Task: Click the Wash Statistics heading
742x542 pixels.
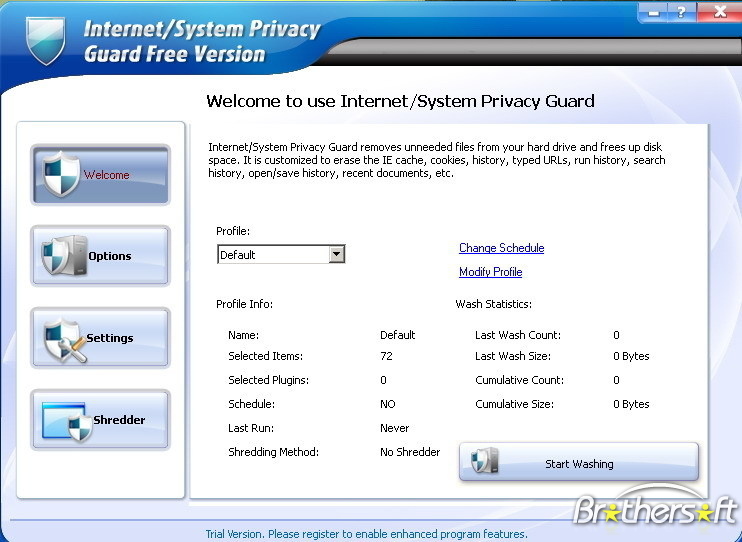Action: coord(494,304)
